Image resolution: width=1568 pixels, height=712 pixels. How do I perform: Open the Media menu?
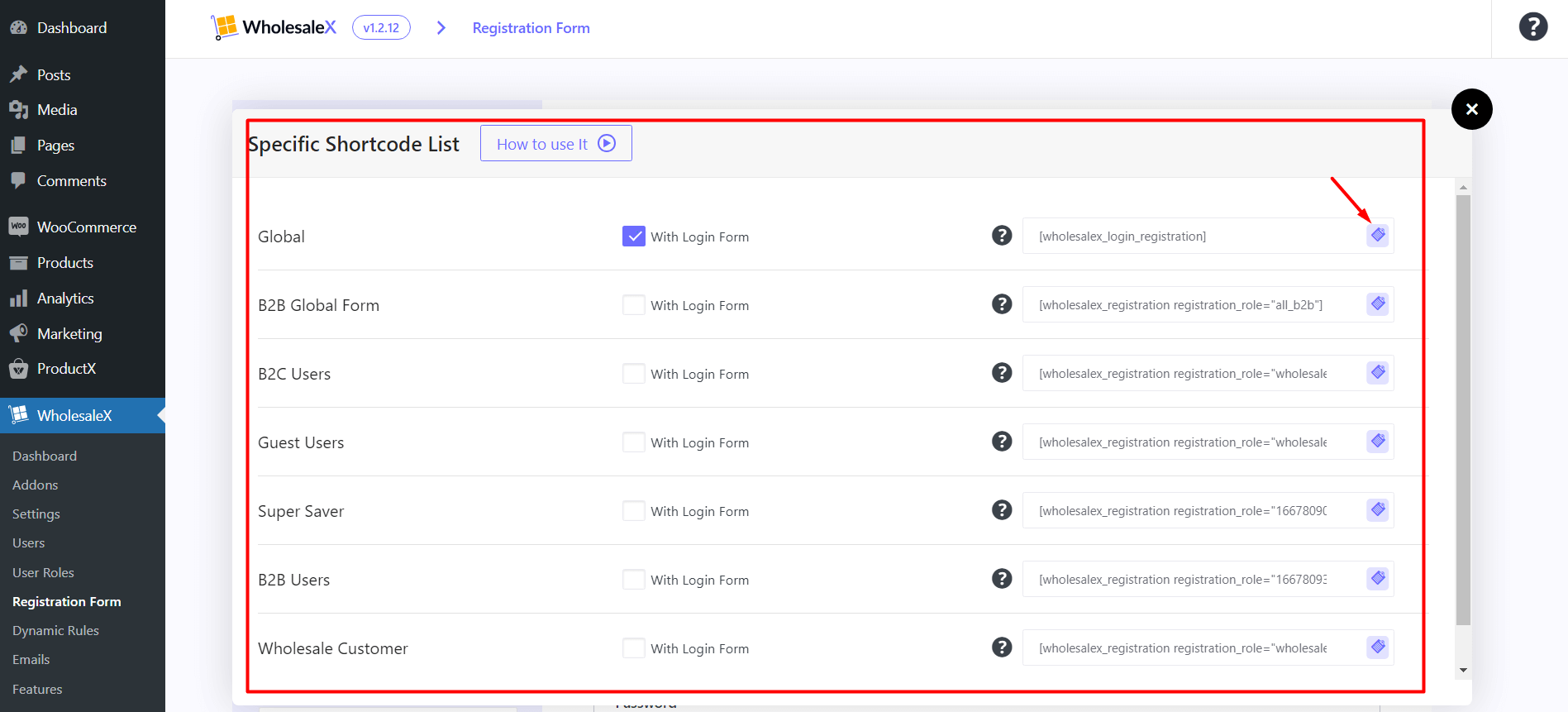[x=83, y=109]
